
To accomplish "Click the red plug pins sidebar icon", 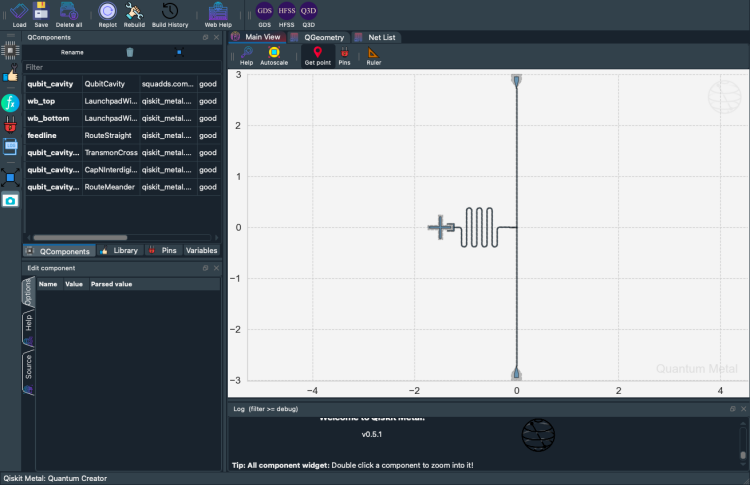I will (10, 125).
